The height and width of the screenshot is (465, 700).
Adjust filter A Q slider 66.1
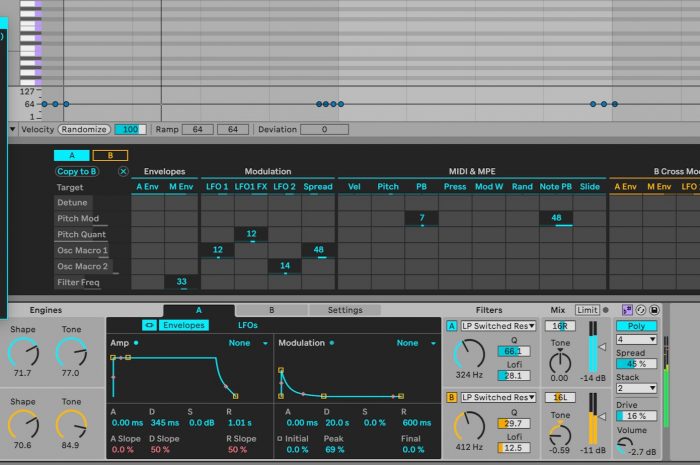click(514, 351)
